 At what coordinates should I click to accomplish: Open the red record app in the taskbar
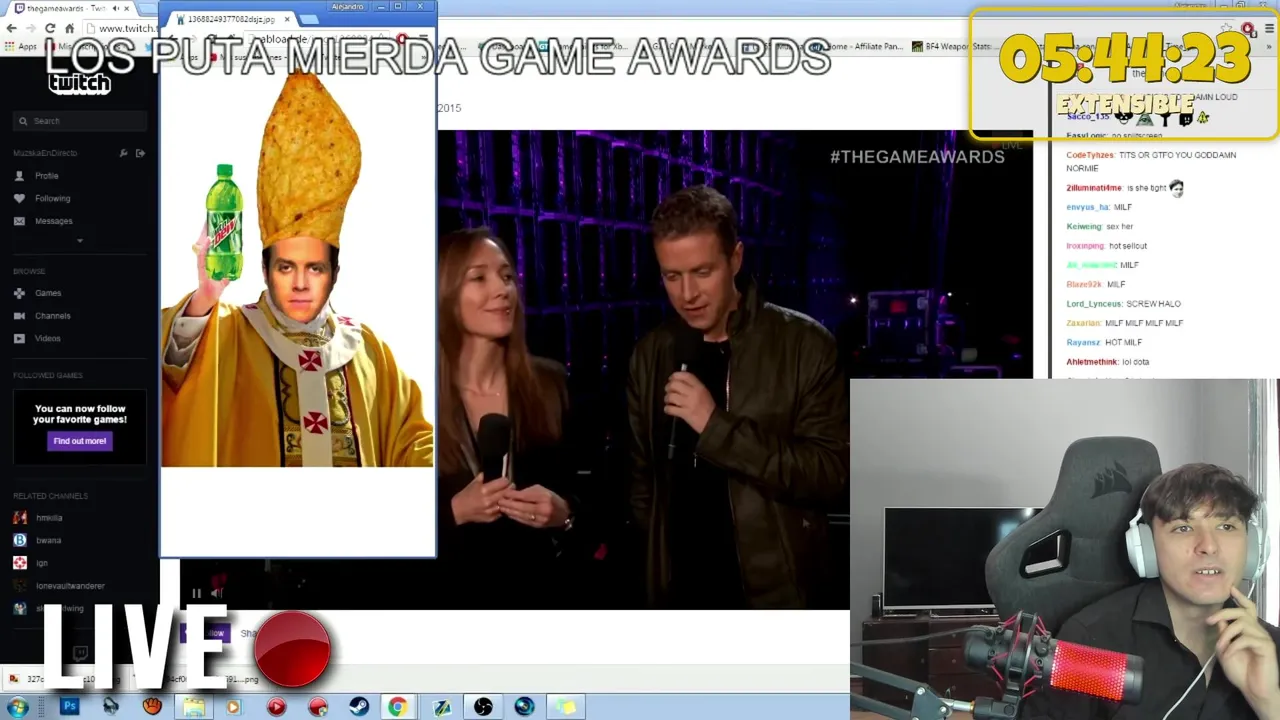pyautogui.click(x=318, y=707)
